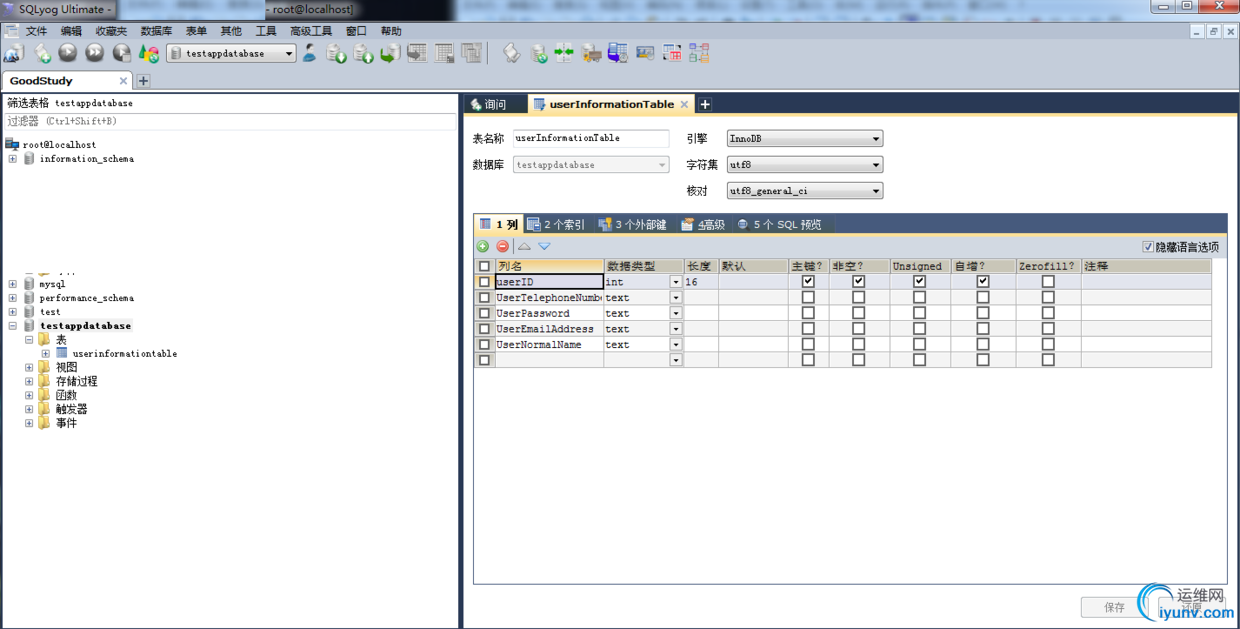The height and width of the screenshot is (629, 1240).
Task: Click the execute query play icon
Action: coord(68,53)
